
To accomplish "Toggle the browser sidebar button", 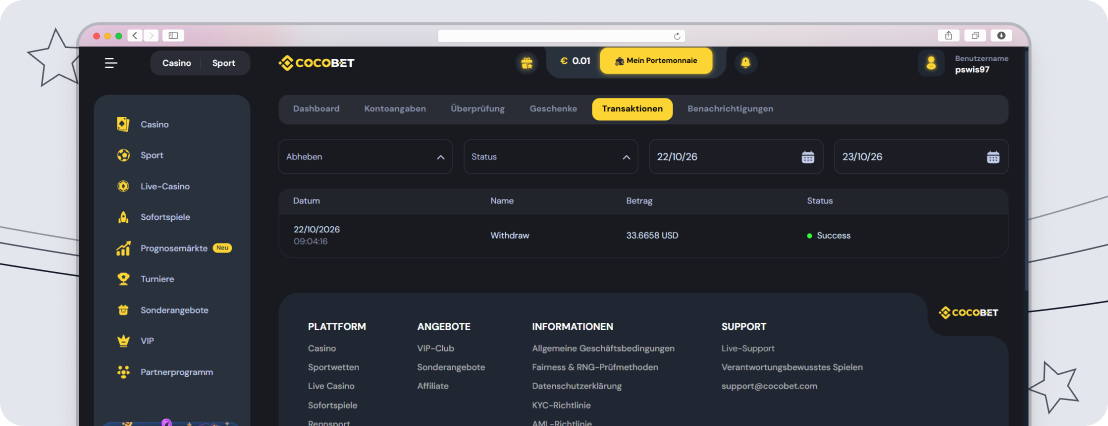I will (173, 35).
